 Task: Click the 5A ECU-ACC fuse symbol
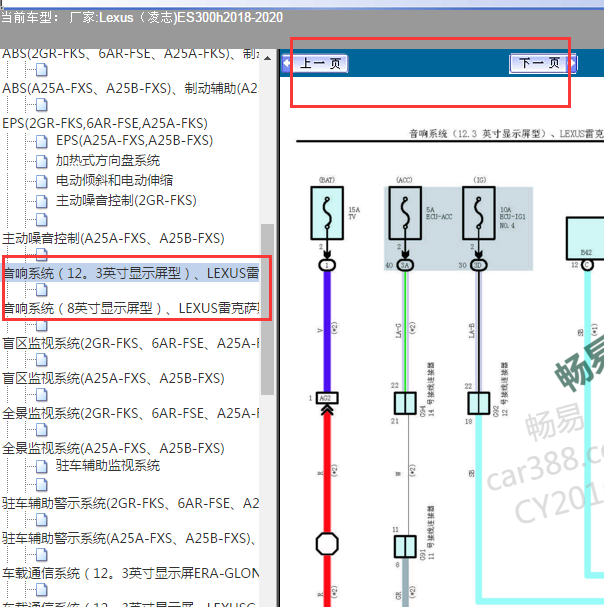pyautogui.click(x=405, y=213)
